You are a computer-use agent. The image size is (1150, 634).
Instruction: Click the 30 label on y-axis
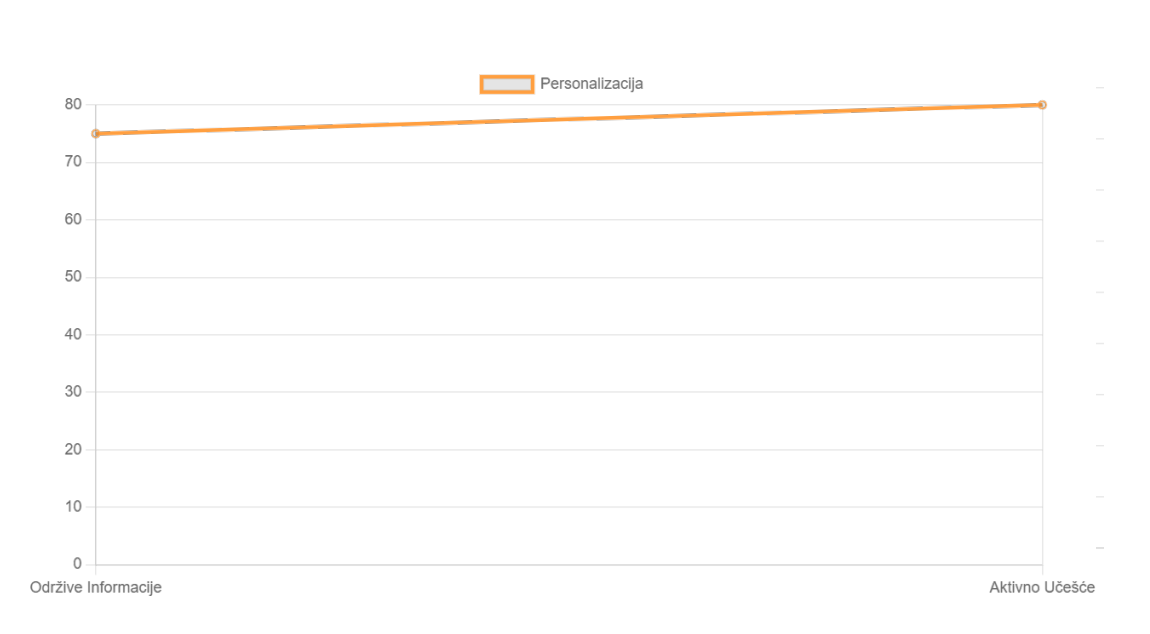coord(73,391)
